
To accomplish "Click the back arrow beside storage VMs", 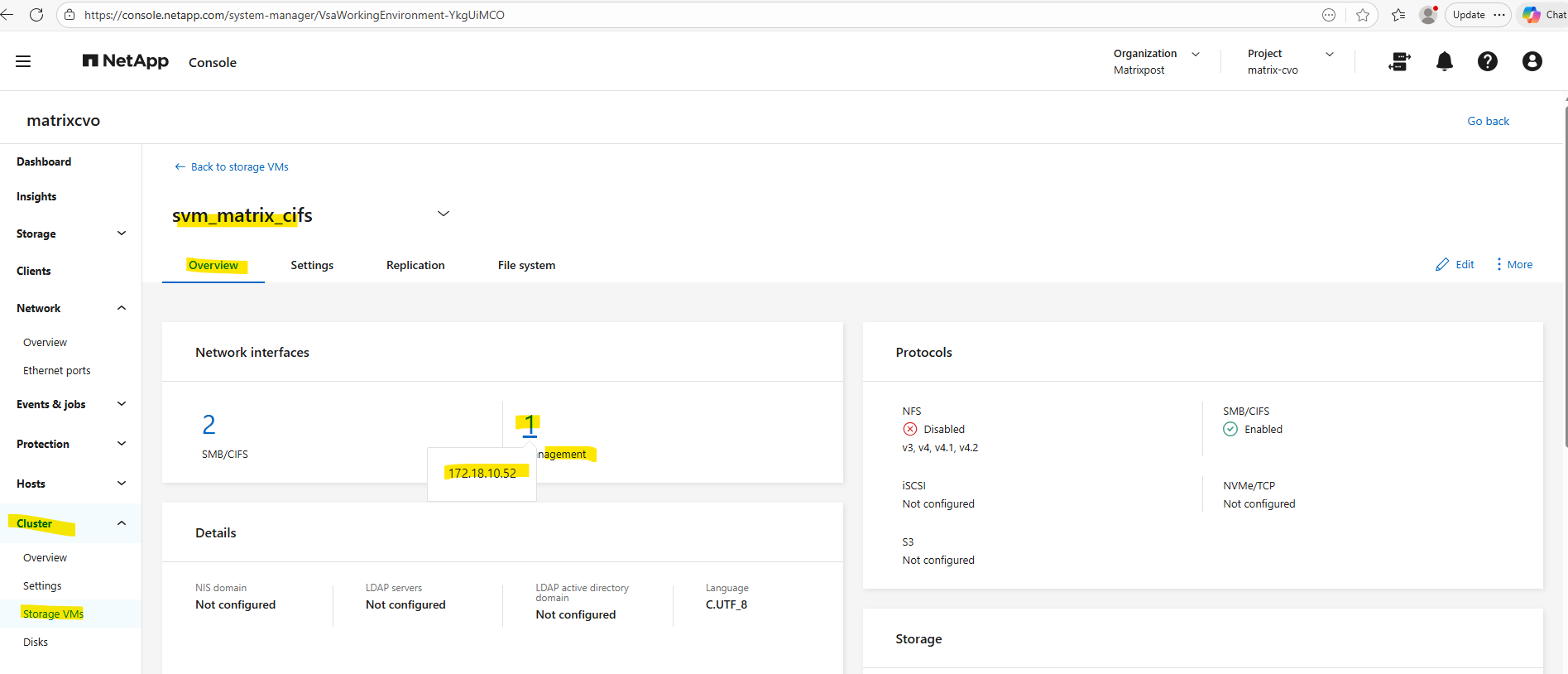I will click(180, 167).
